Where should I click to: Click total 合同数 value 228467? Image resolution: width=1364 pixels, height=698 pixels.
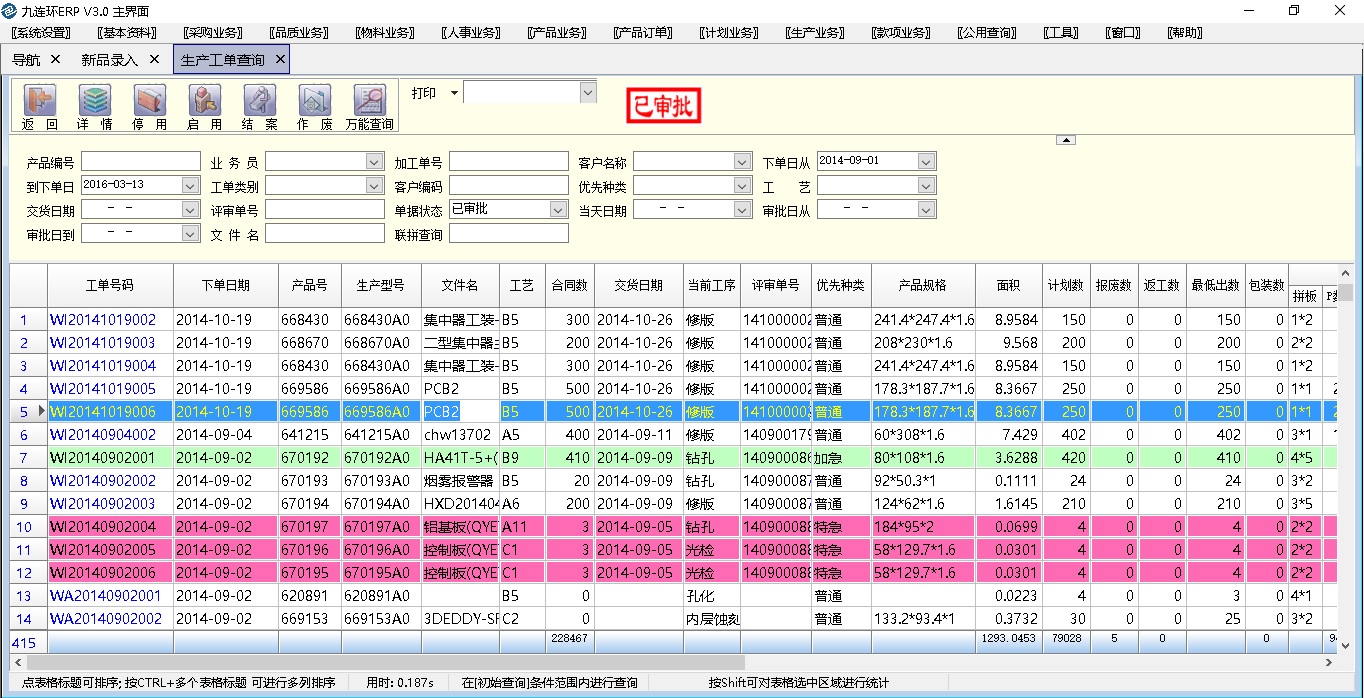point(568,637)
